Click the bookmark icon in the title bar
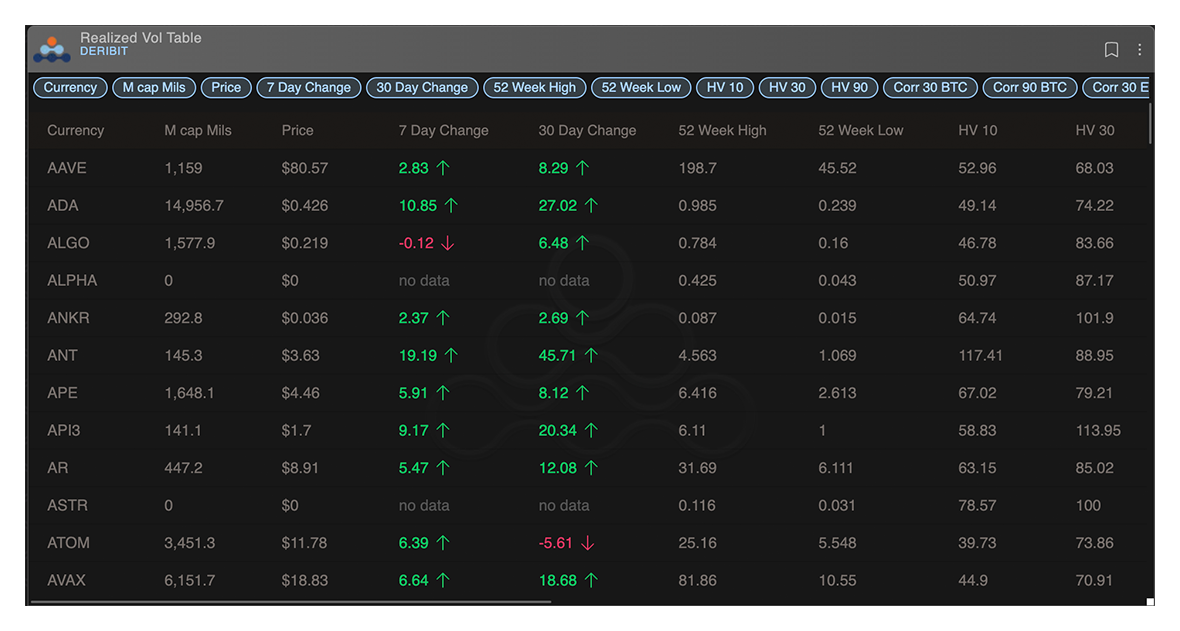1180x631 pixels. tap(1111, 49)
